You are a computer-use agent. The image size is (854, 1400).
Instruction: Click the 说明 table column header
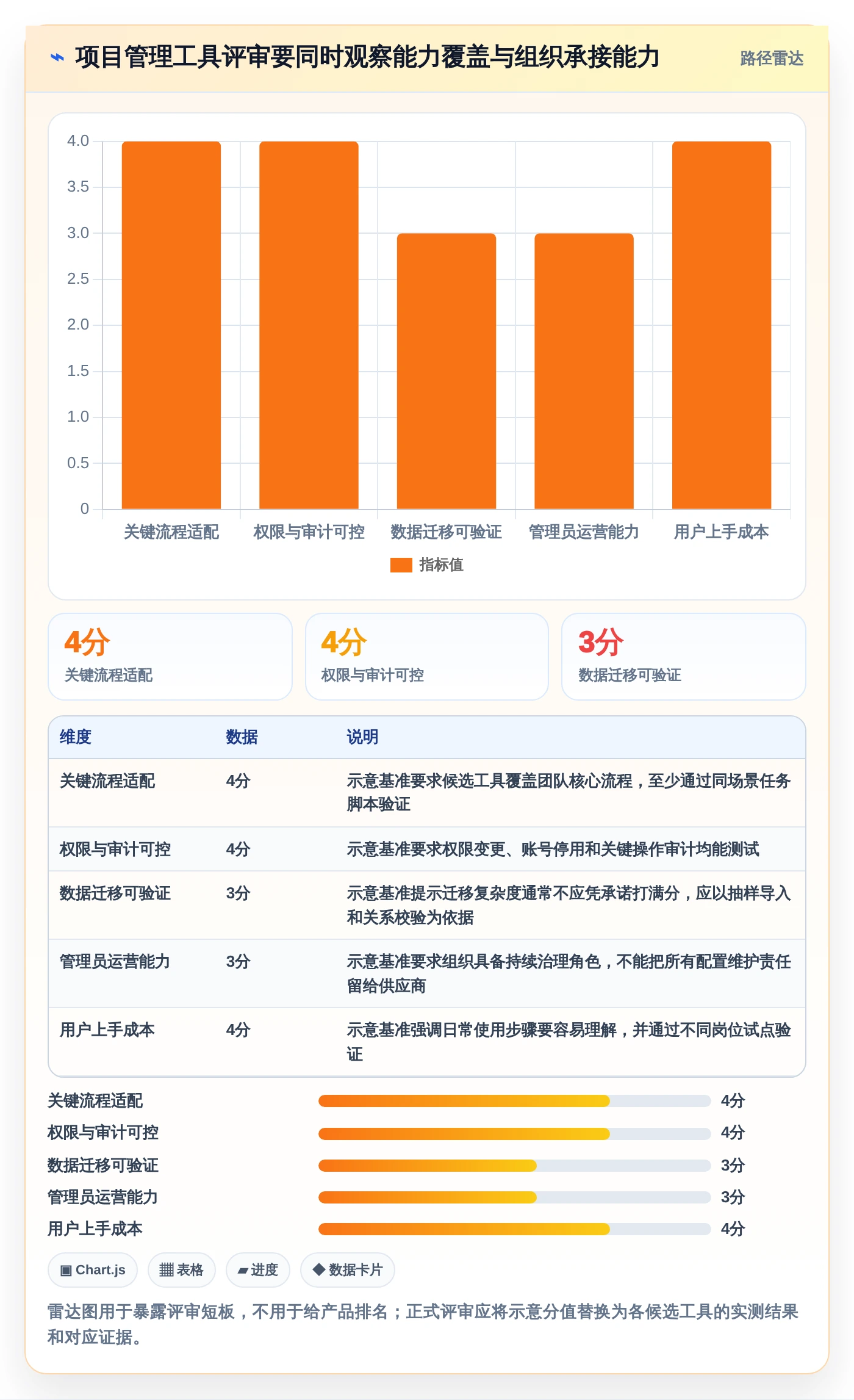point(362,737)
